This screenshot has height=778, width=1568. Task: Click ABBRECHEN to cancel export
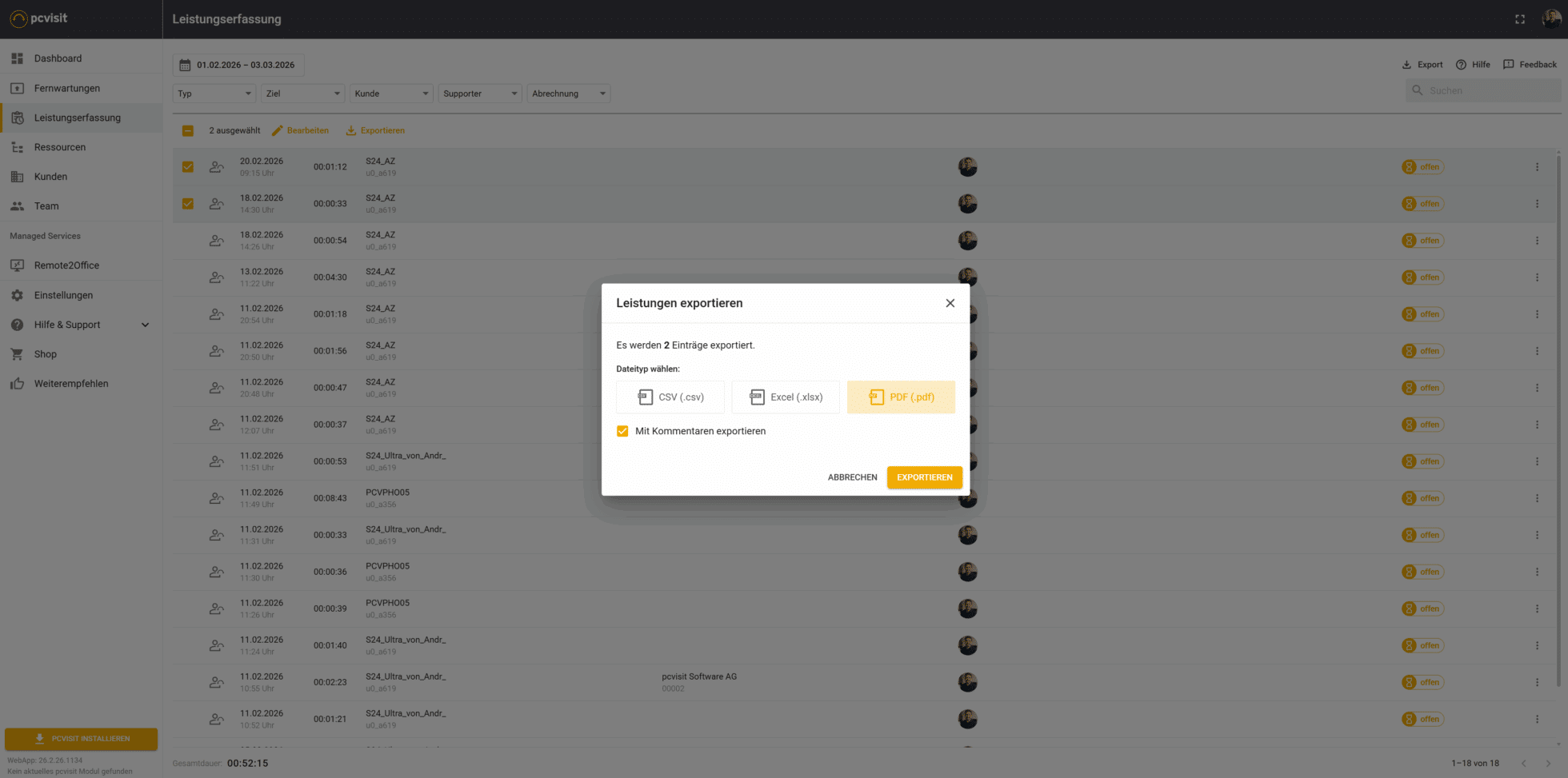pos(852,477)
